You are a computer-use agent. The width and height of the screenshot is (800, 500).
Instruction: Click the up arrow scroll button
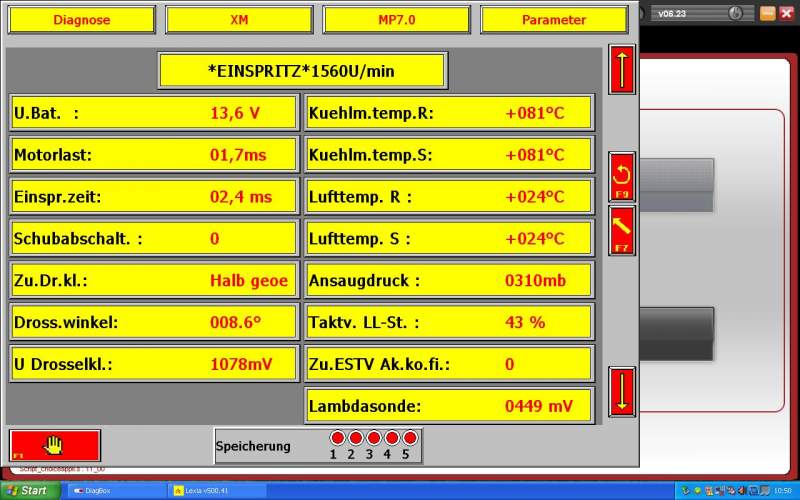[622, 69]
